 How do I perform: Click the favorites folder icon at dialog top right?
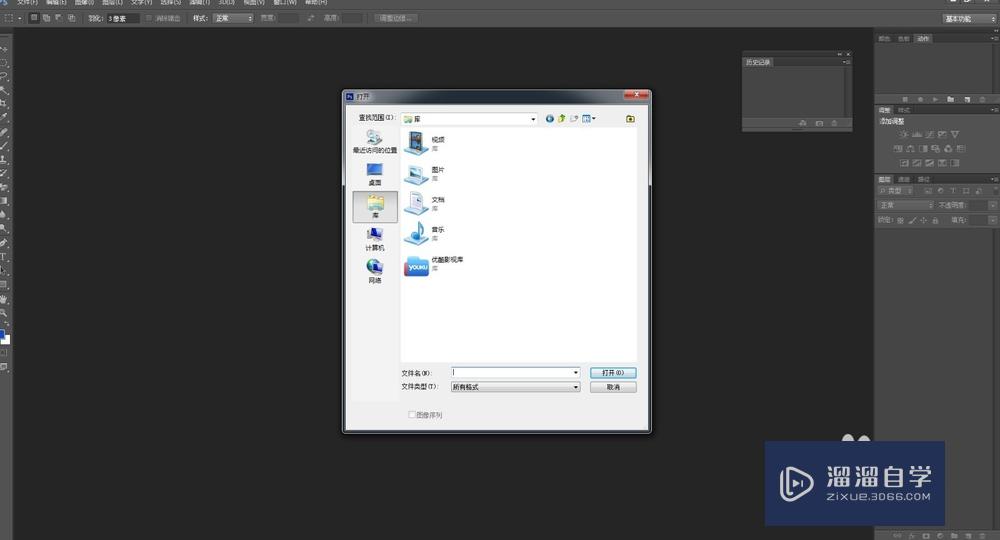[630, 119]
